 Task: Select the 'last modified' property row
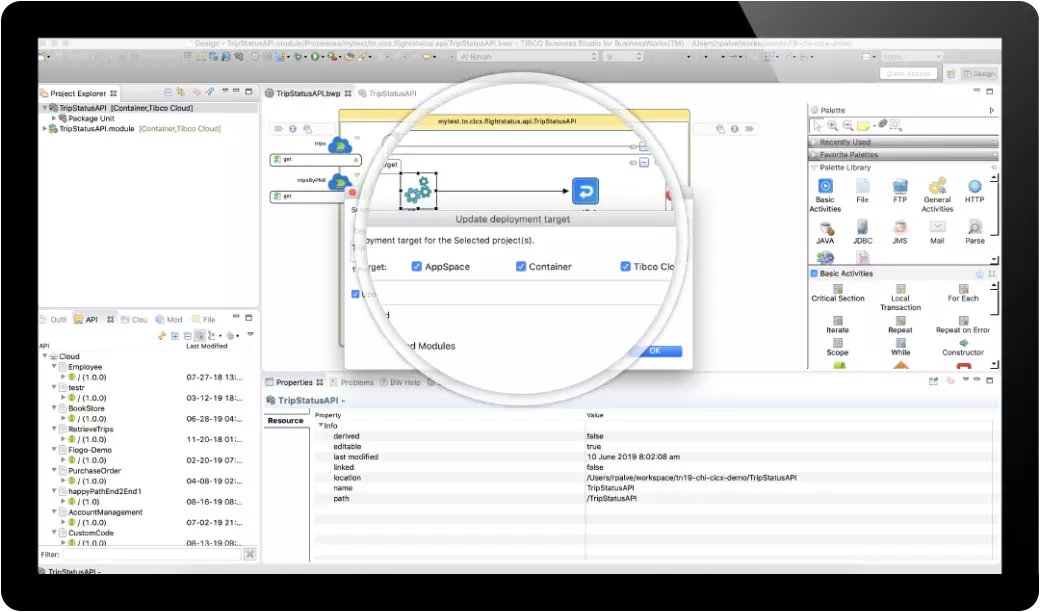click(x=653, y=457)
